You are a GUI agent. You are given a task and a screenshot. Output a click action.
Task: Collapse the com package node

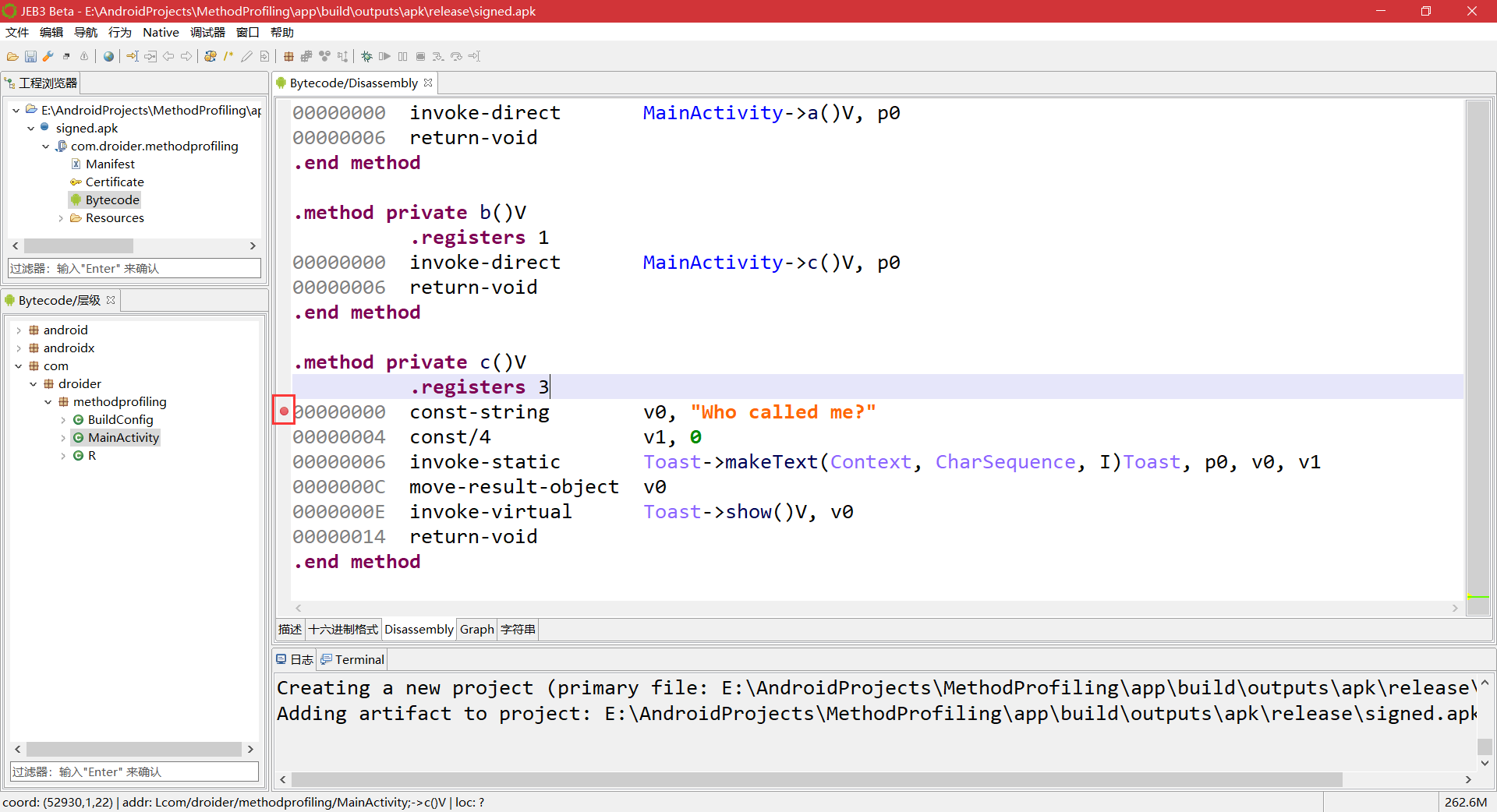click(x=19, y=366)
